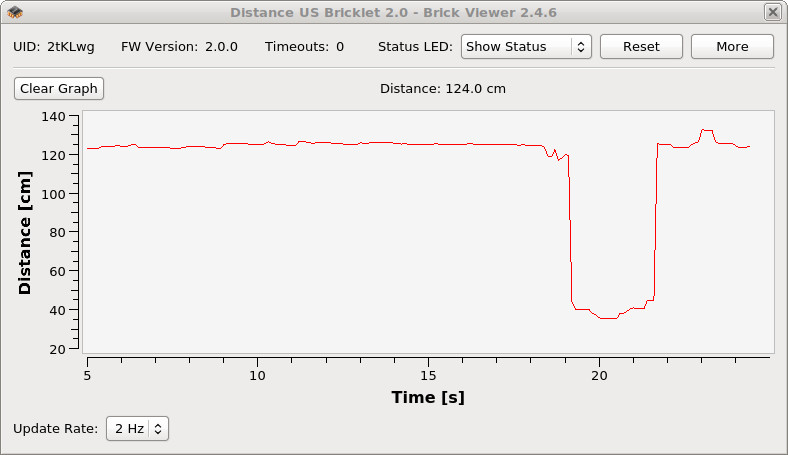Expand the Update Rate 2 Hz dropdown
This screenshot has width=788, height=455.
[137, 429]
